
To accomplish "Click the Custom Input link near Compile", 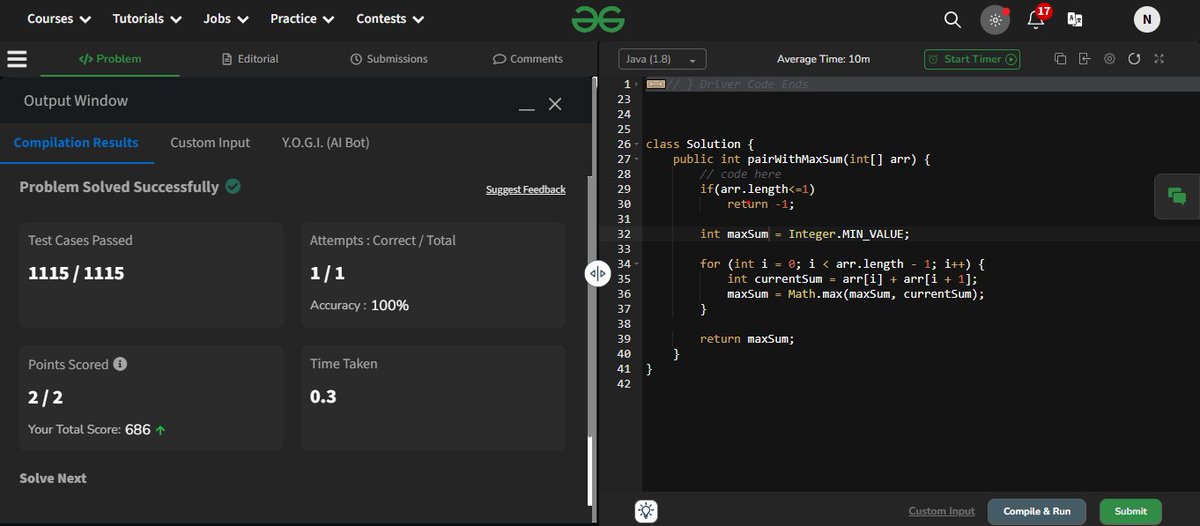I will [941, 511].
